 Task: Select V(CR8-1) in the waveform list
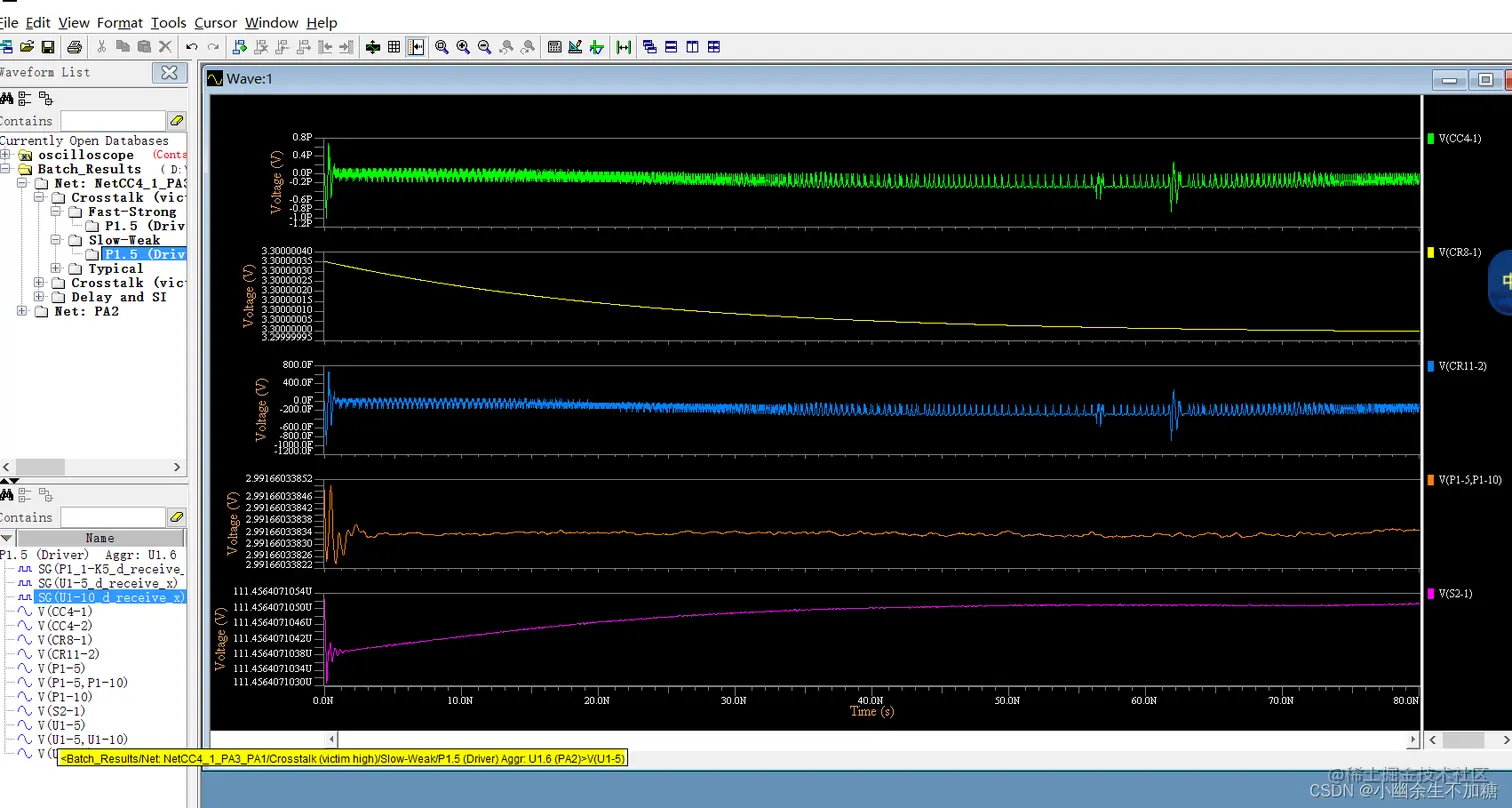[64, 639]
